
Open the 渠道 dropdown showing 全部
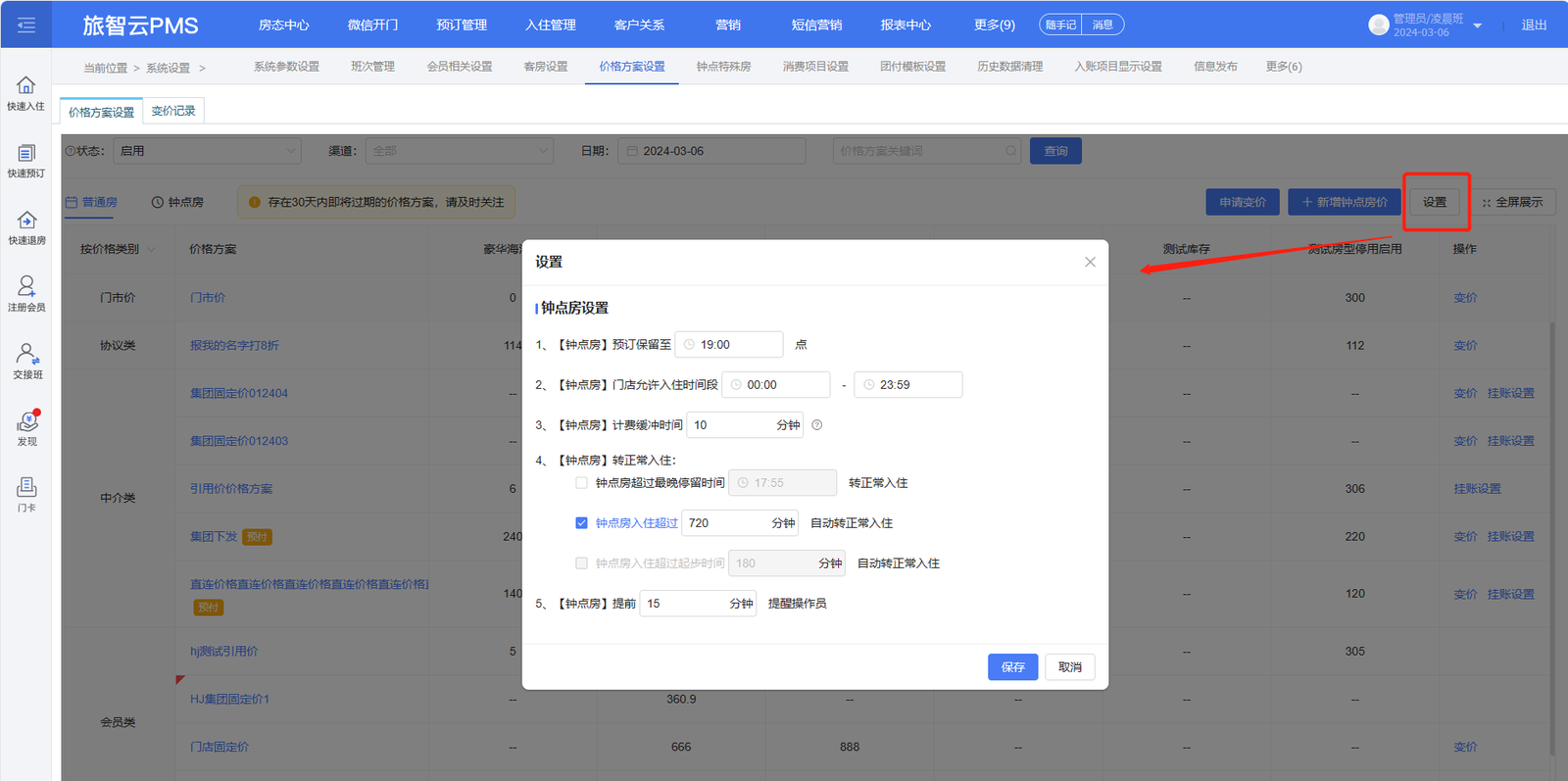click(x=460, y=151)
